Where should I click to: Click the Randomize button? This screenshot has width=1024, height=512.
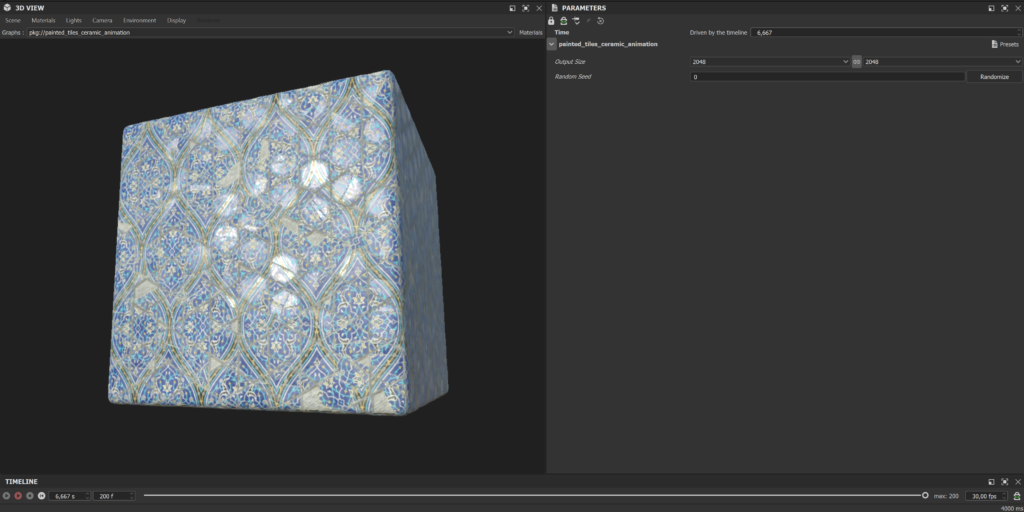[x=994, y=77]
